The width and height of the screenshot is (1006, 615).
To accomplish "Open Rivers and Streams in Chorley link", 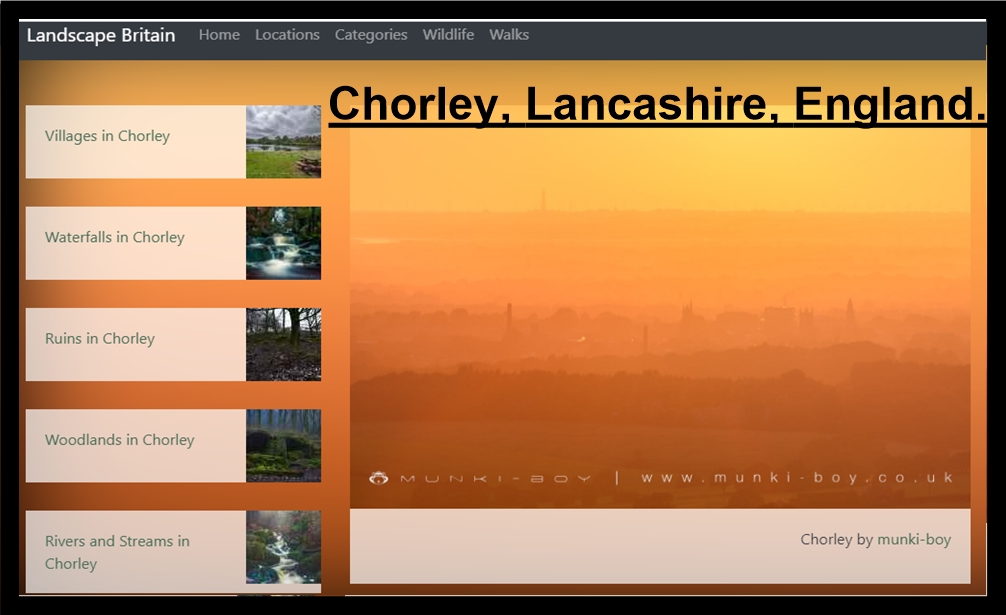I will point(117,552).
